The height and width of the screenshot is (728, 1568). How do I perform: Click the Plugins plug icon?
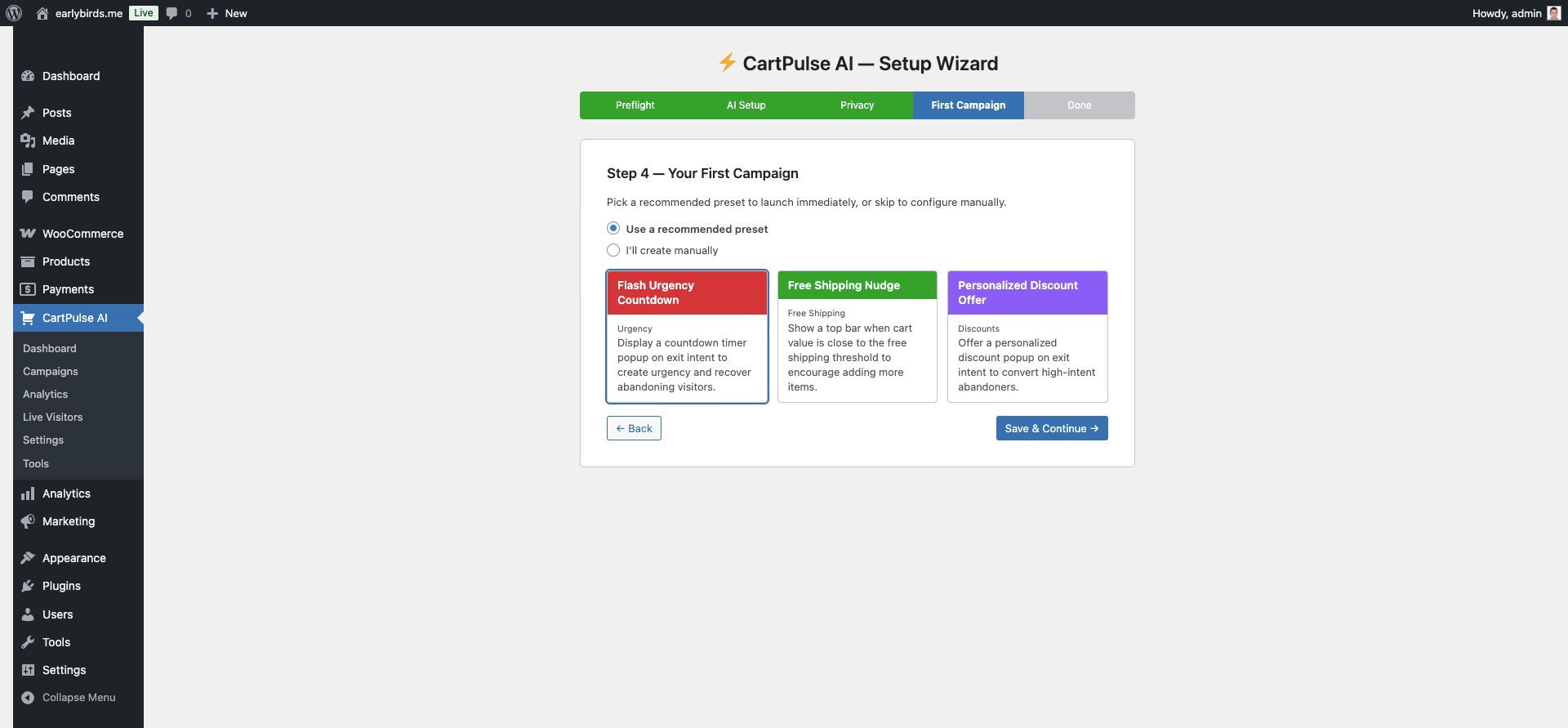[28, 586]
